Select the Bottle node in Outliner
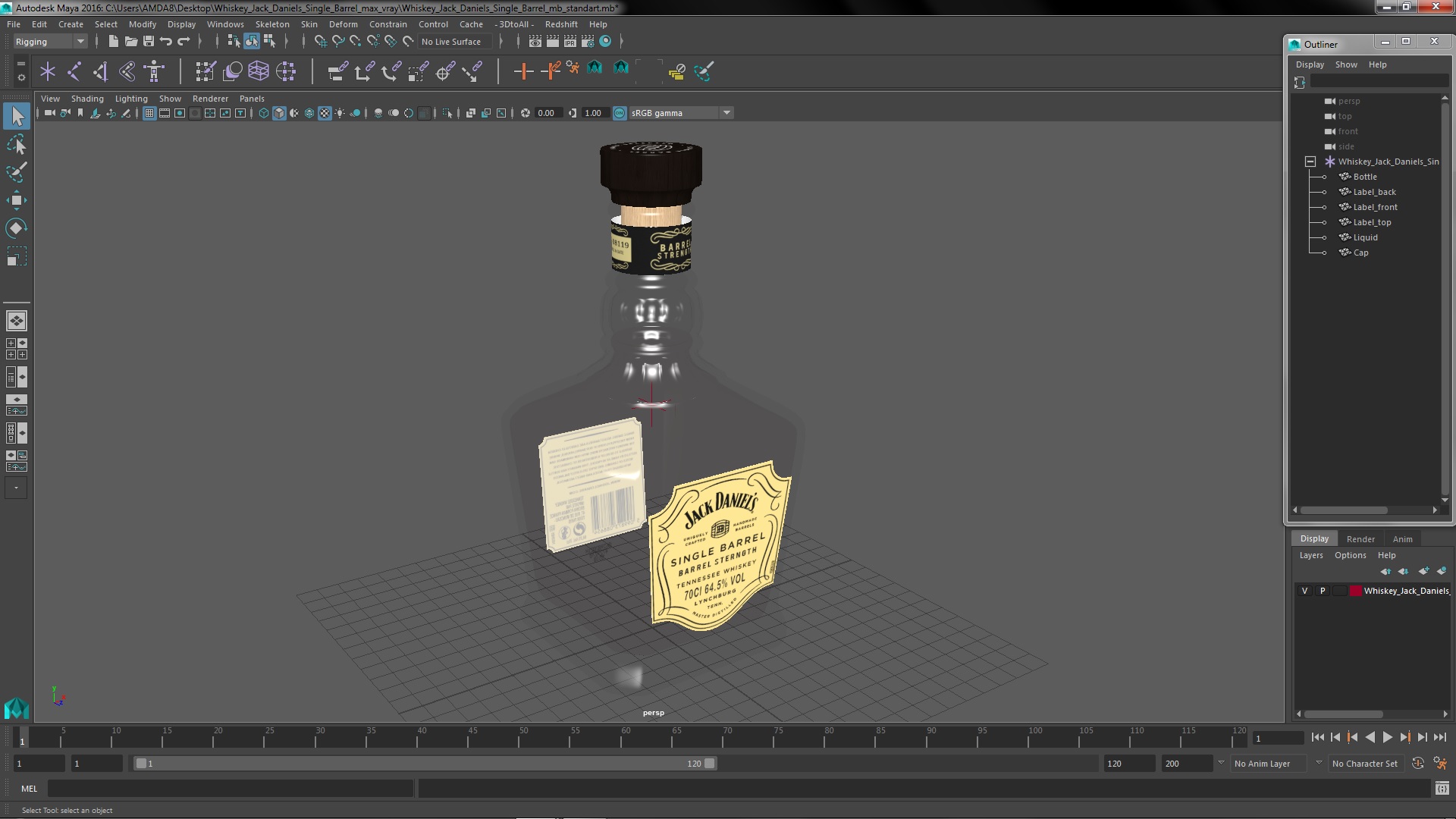Image resolution: width=1456 pixels, height=819 pixels. 1364,177
